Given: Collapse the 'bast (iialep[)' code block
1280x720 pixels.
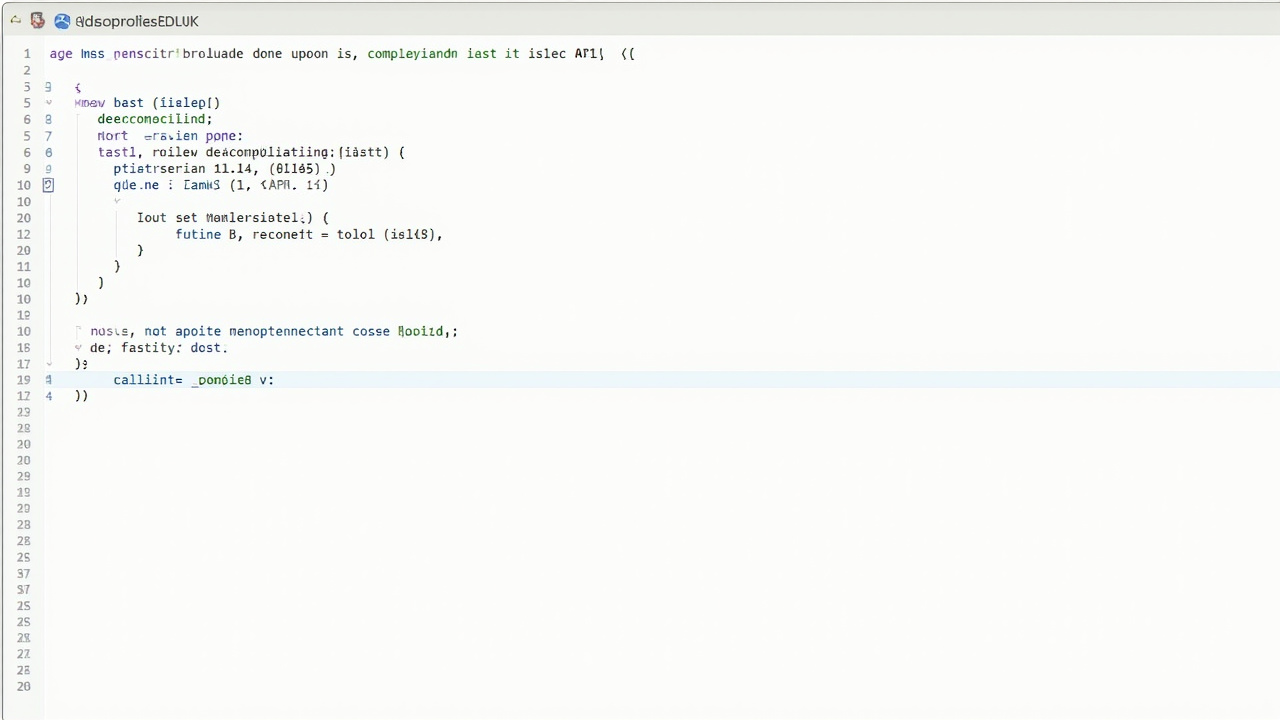Looking at the screenshot, I should tap(49, 103).
